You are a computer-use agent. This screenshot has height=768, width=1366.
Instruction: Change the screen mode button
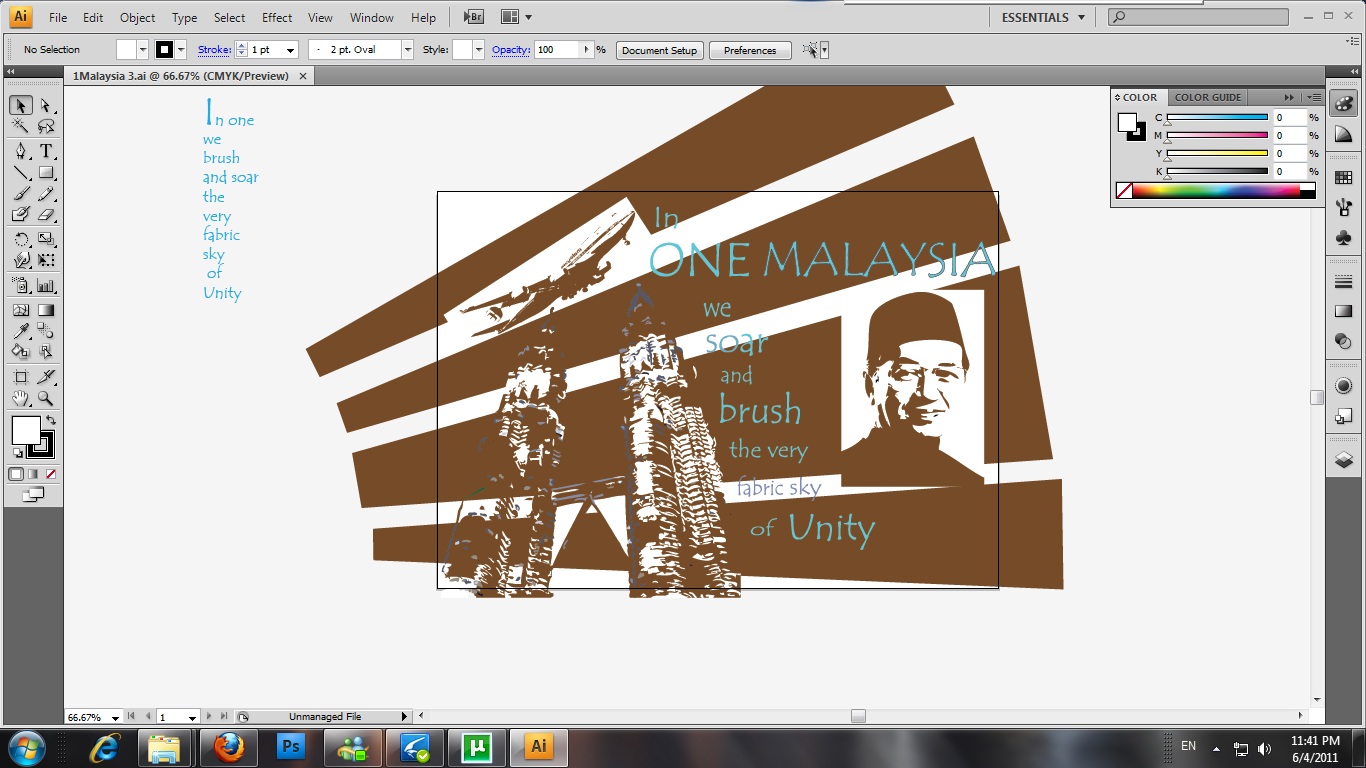pos(33,494)
